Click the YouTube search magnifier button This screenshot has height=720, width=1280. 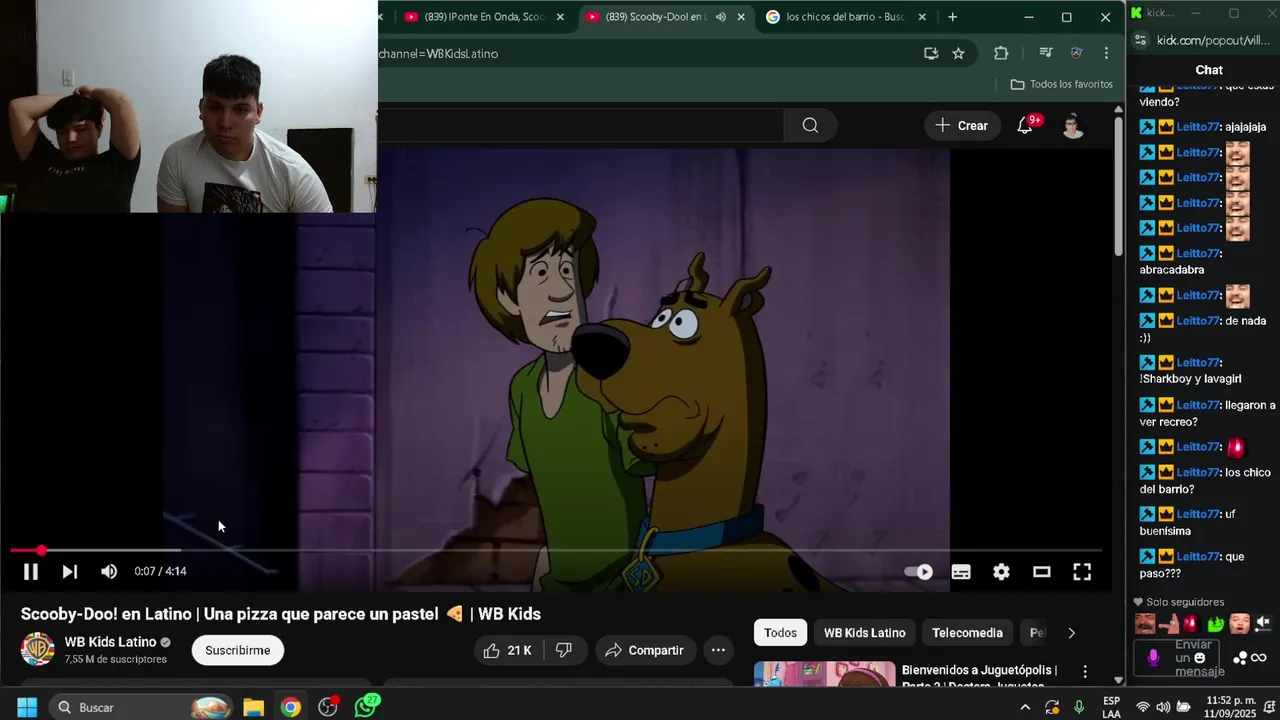(x=810, y=125)
